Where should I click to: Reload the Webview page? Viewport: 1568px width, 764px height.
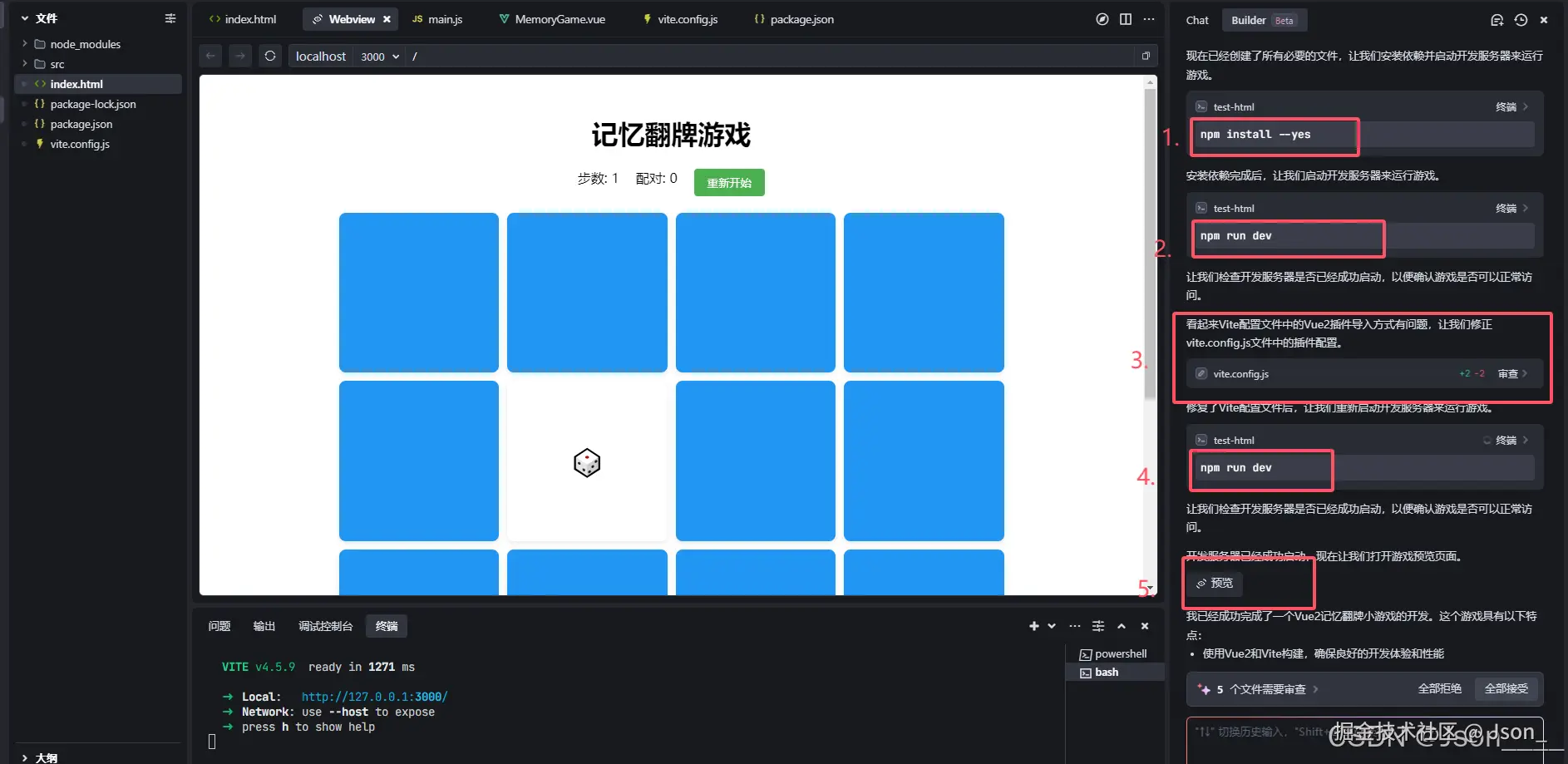tap(270, 56)
